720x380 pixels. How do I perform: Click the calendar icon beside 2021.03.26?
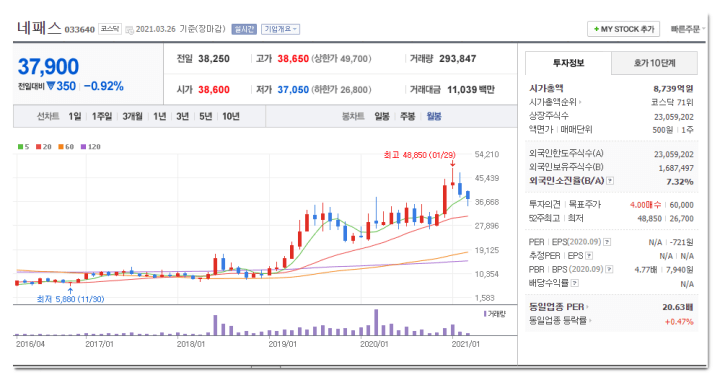click(x=129, y=30)
